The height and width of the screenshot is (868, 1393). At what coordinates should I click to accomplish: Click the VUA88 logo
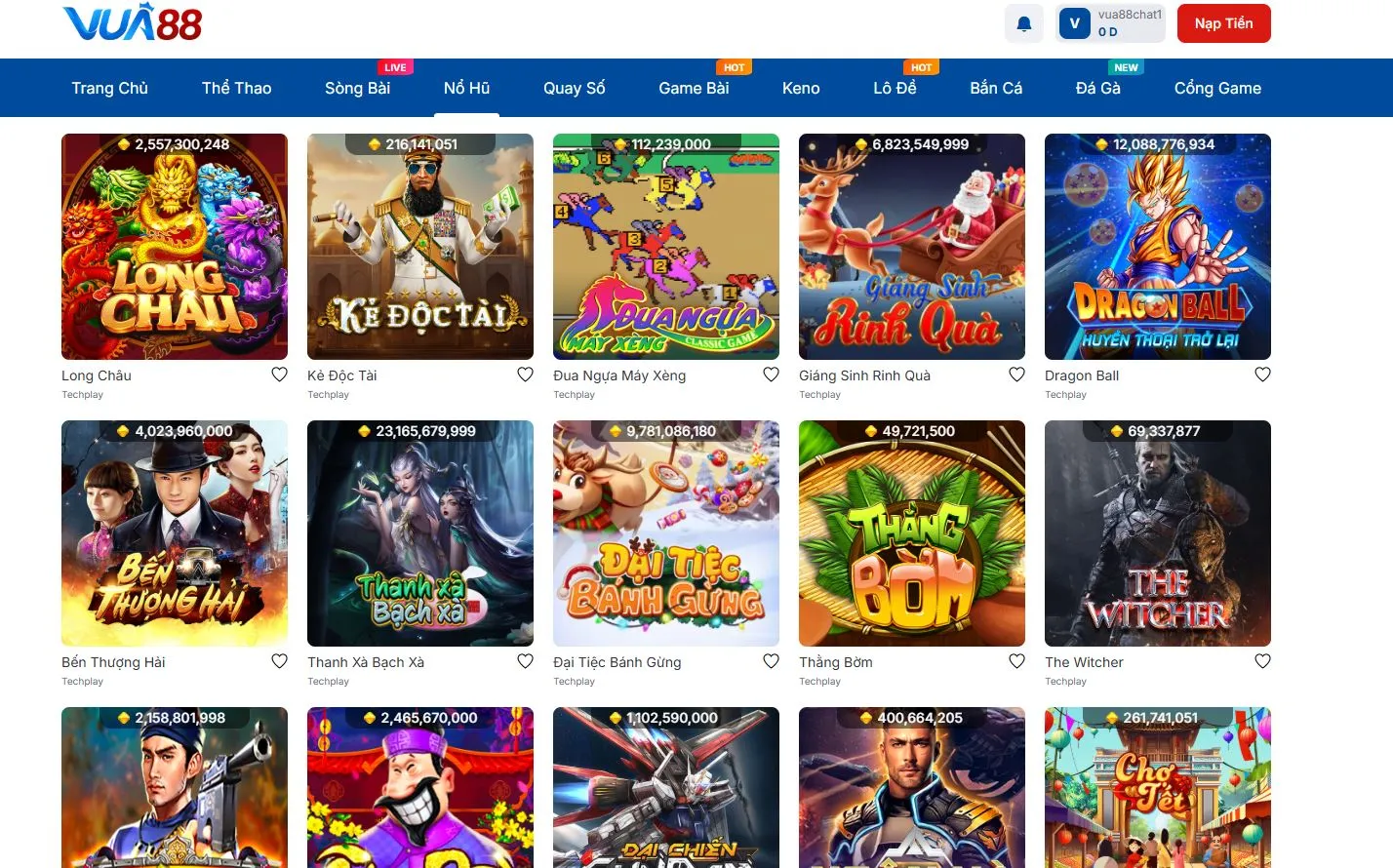[x=133, y=23]
